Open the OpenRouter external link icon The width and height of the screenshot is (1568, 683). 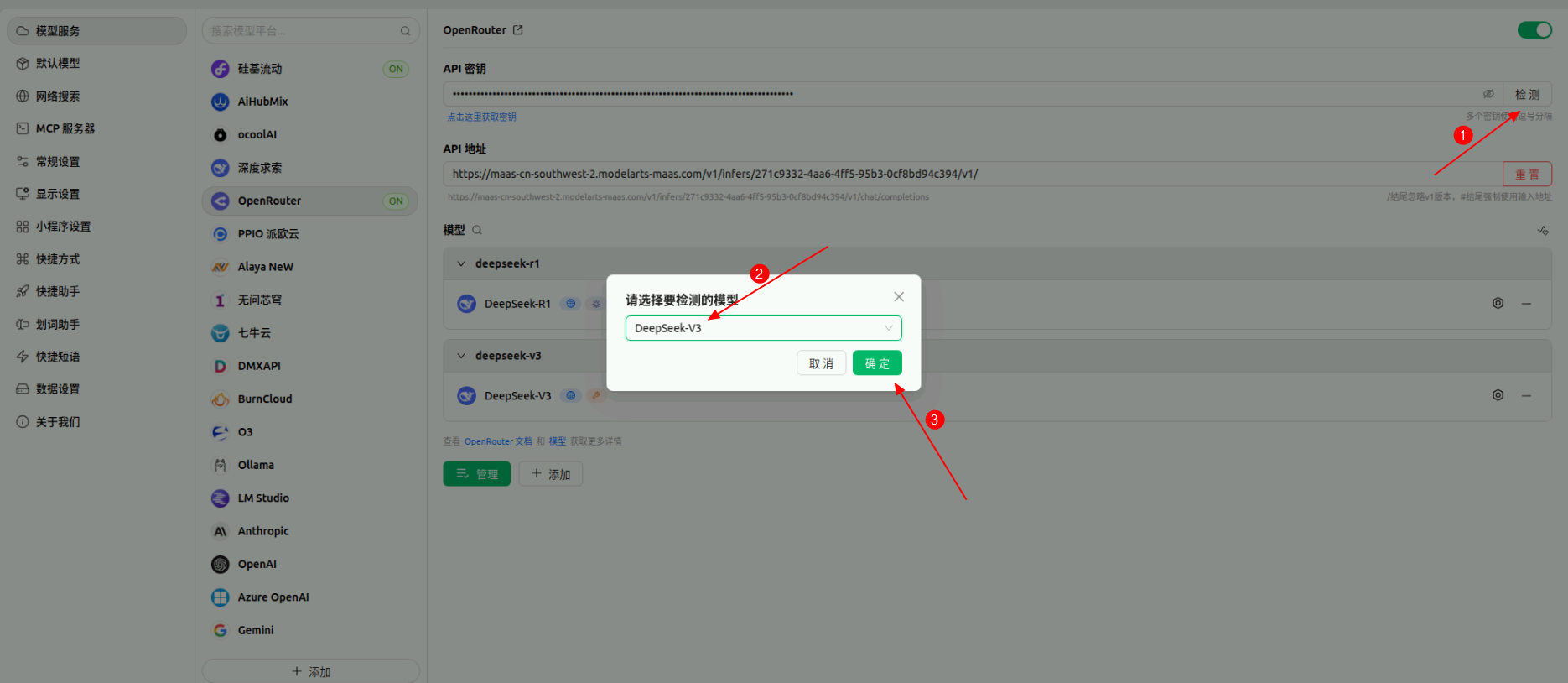518,30
